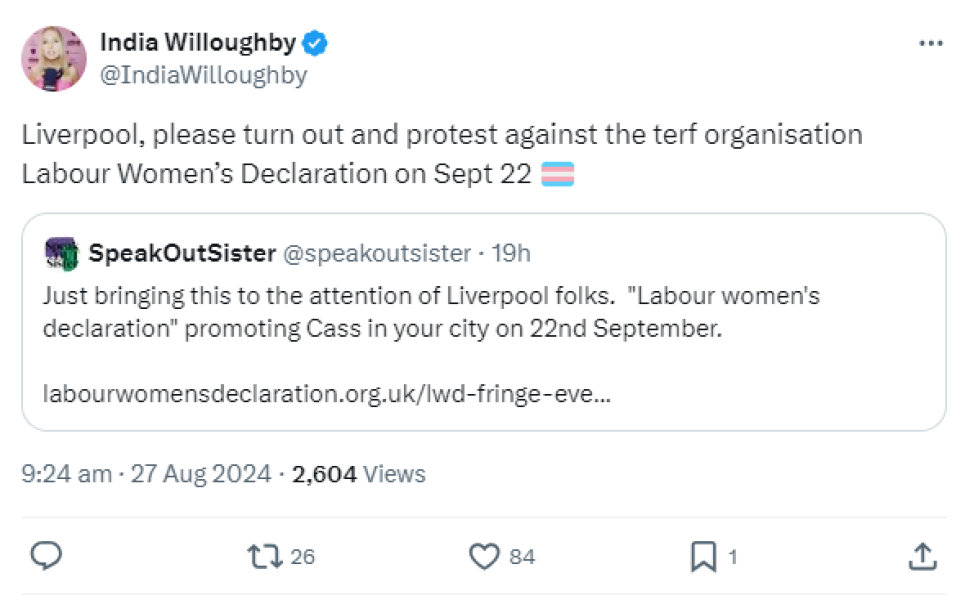Screen dimensions: 965x600
Task: Click the reply speech bubble icon
Action: [x=46, y=556]
